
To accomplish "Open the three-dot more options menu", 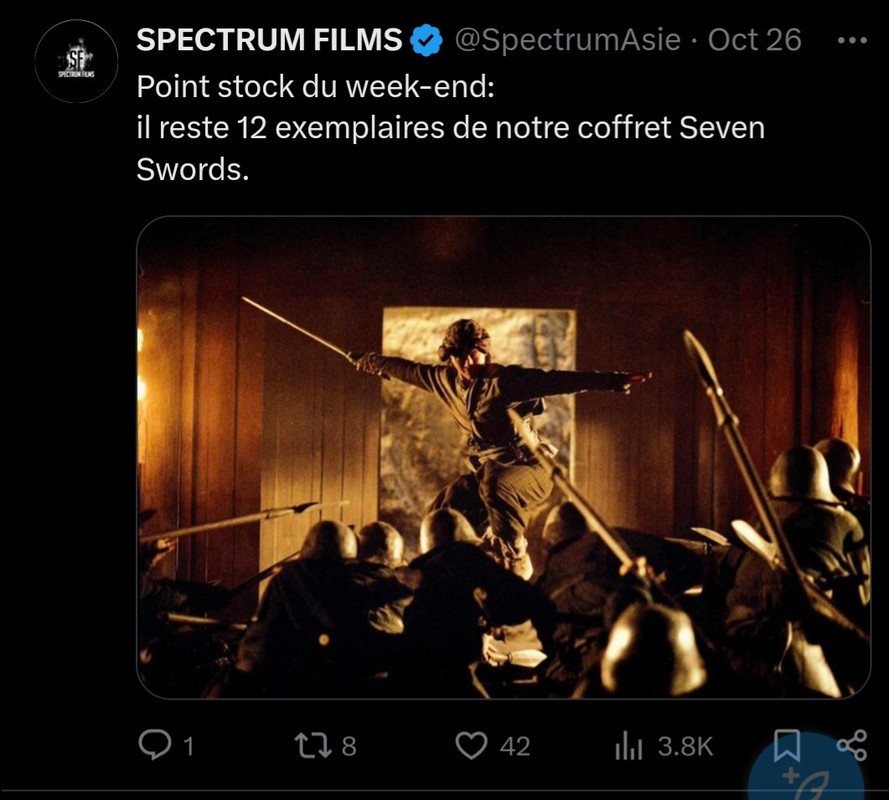I will point(852,40).
